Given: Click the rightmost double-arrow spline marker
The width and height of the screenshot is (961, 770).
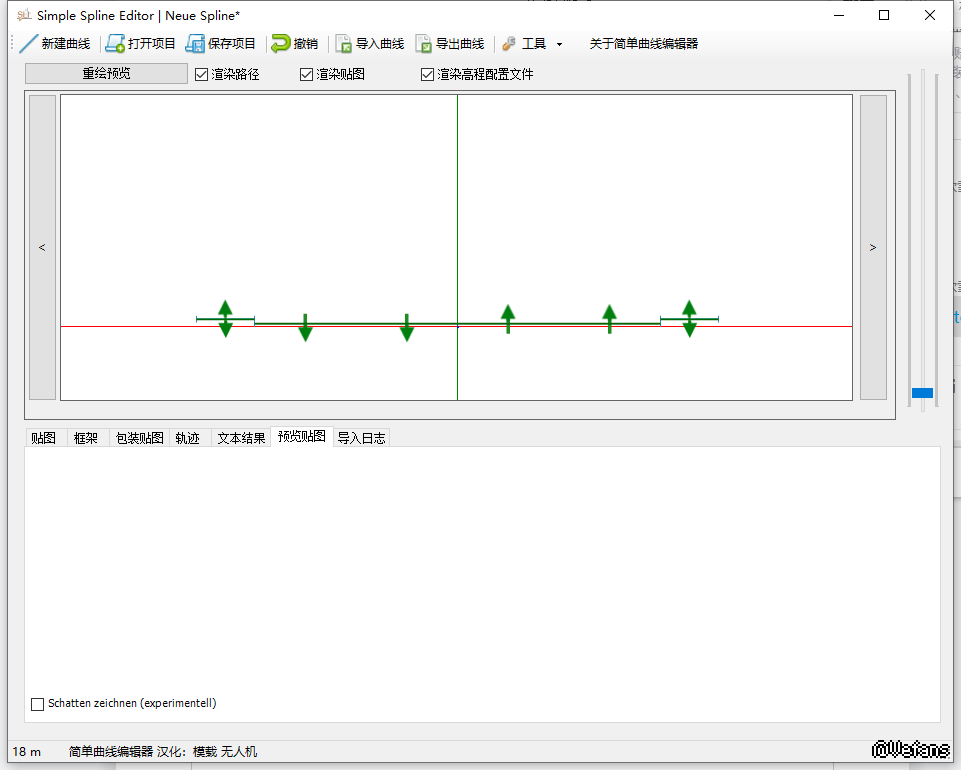Looking at the screenshot, I should point(689,319).
